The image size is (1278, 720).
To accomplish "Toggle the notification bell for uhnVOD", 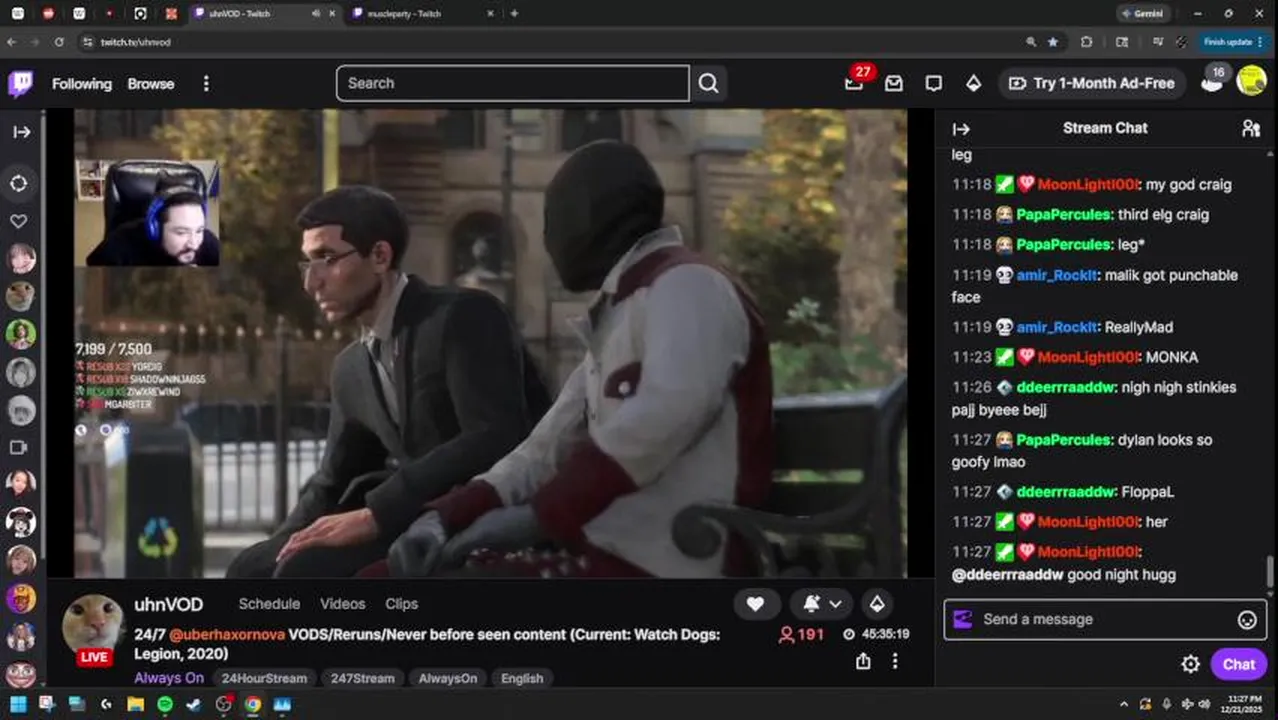I will [x=811, y=604].
